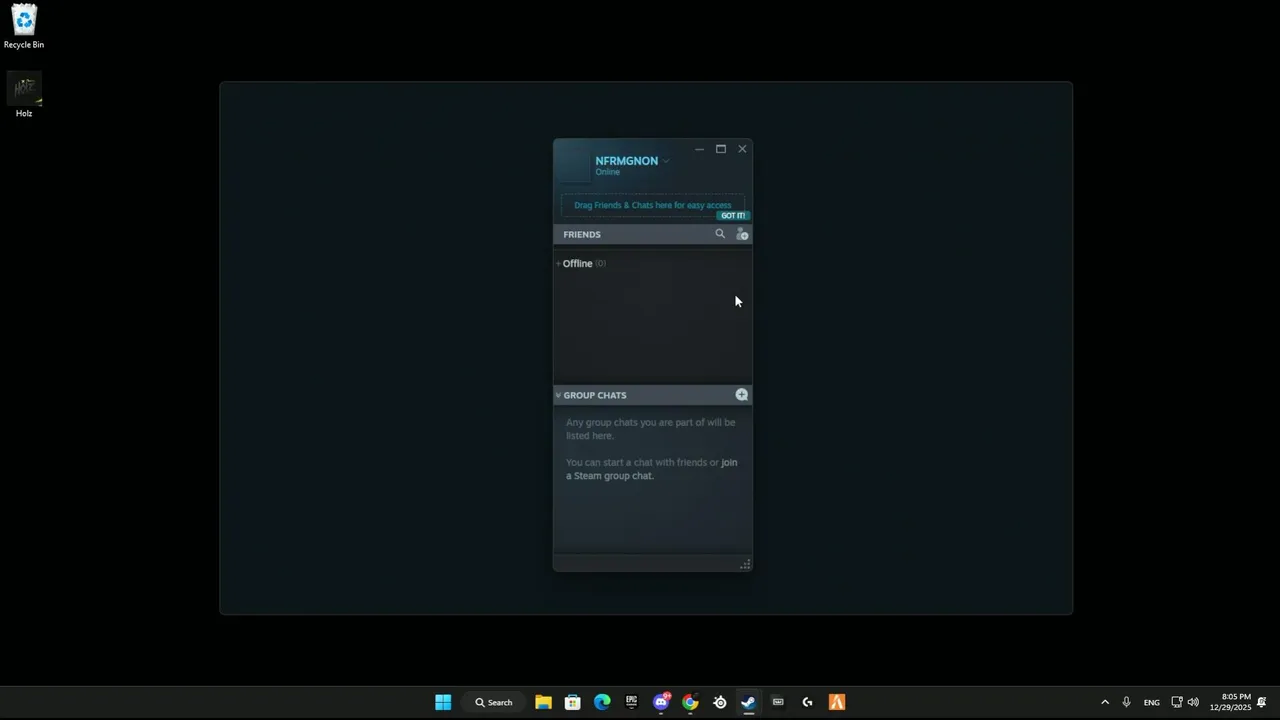Open the volume speaker tray icon
This screenshot has height=720, width=1280.
[x=1193, y=702]
